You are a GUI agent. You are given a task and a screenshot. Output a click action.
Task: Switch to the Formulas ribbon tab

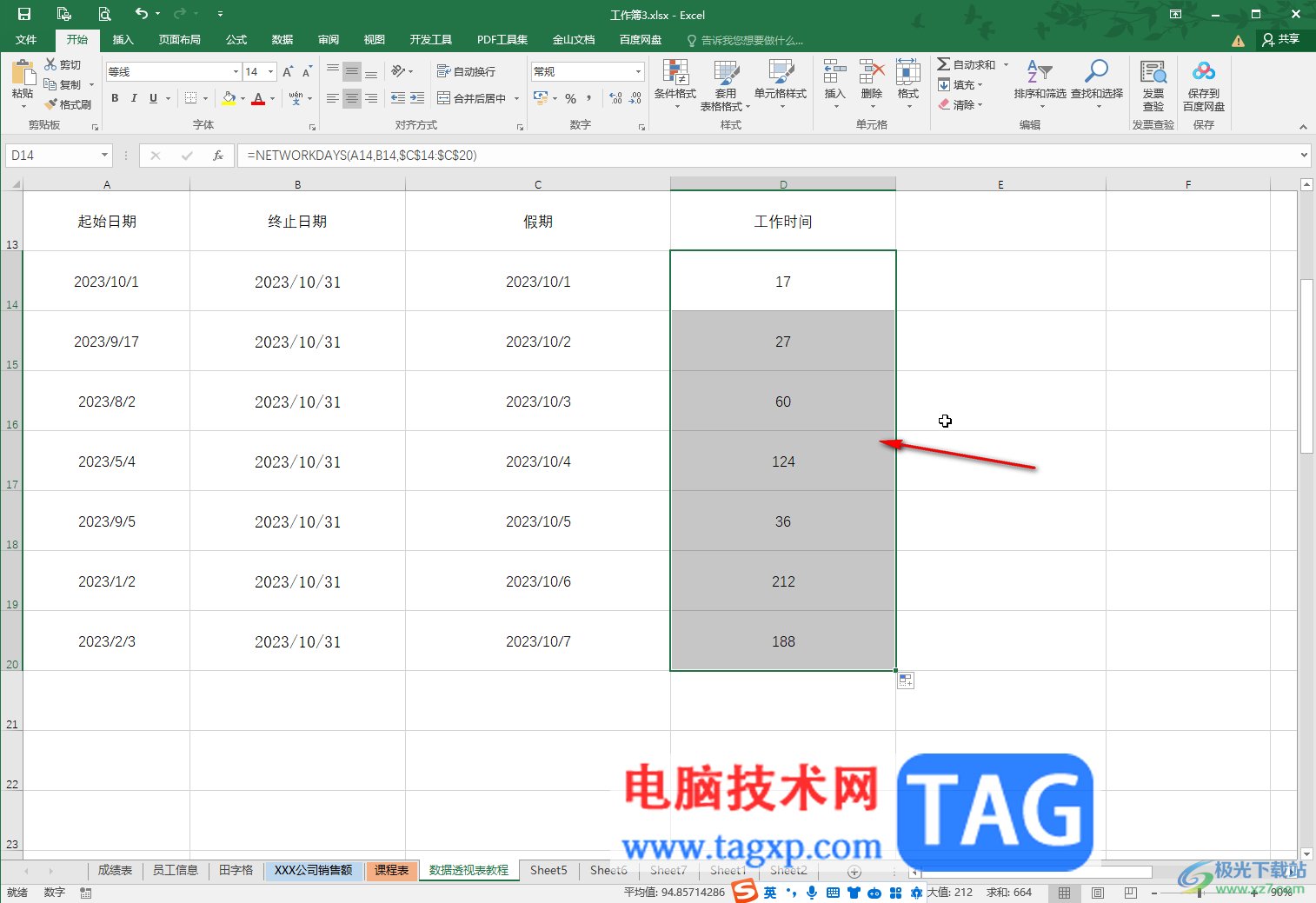tap(236, 39)
